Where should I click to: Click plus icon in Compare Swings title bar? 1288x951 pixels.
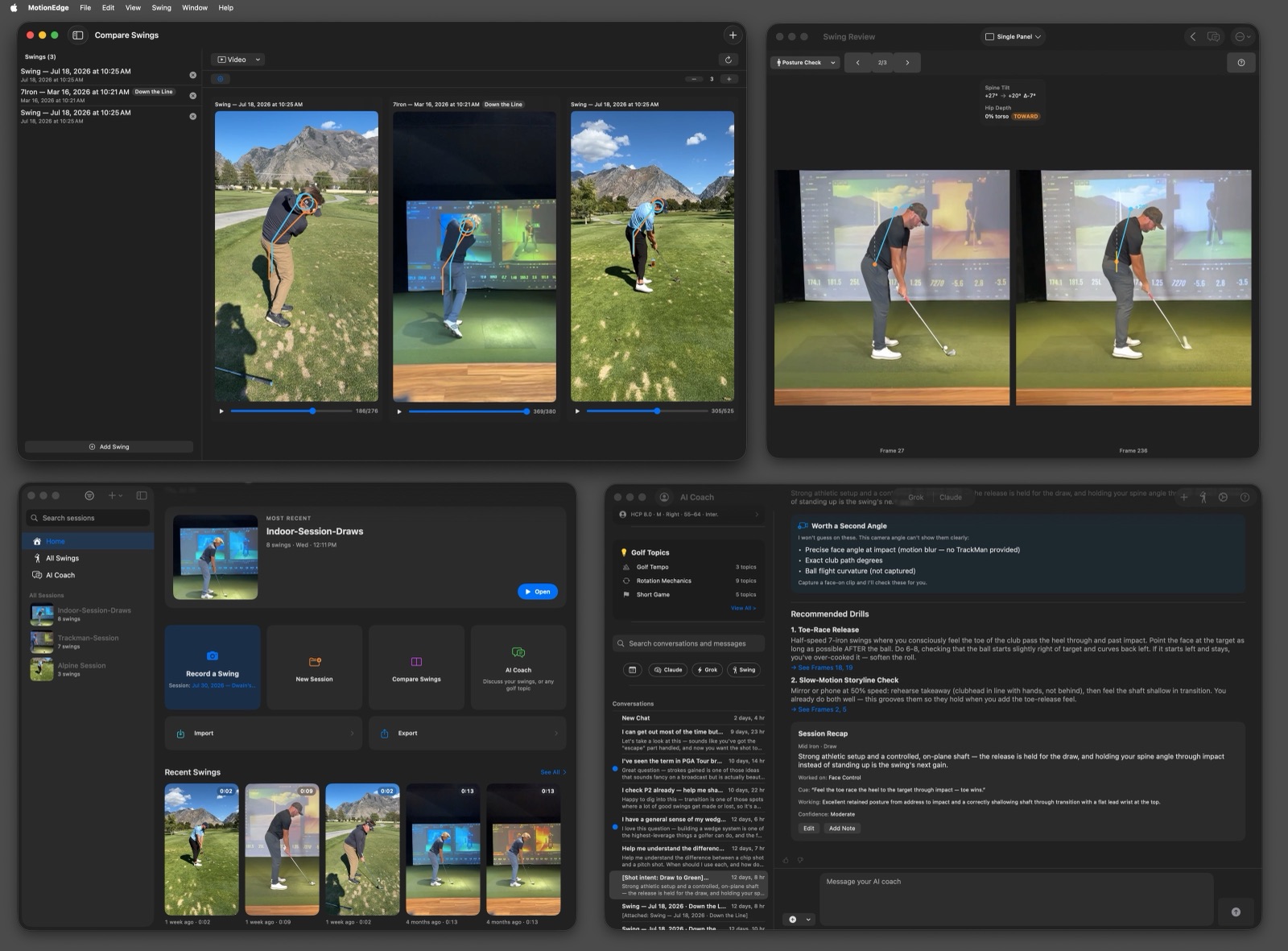733,35
